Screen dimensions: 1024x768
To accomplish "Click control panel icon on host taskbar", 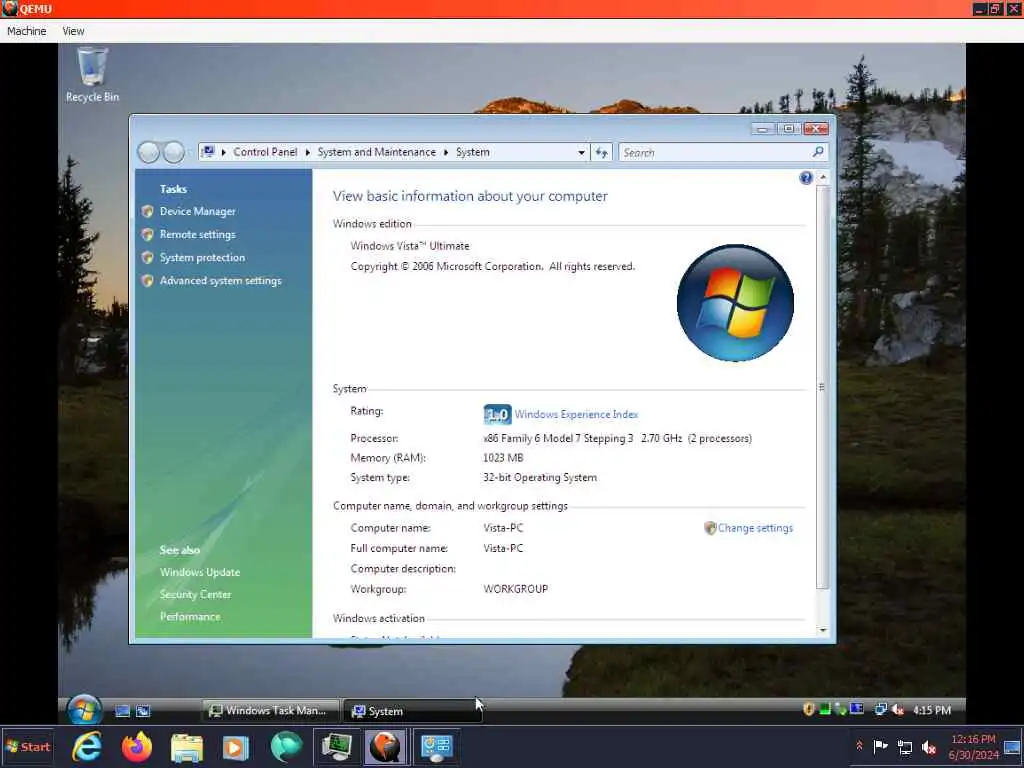I will coord(436,748).
